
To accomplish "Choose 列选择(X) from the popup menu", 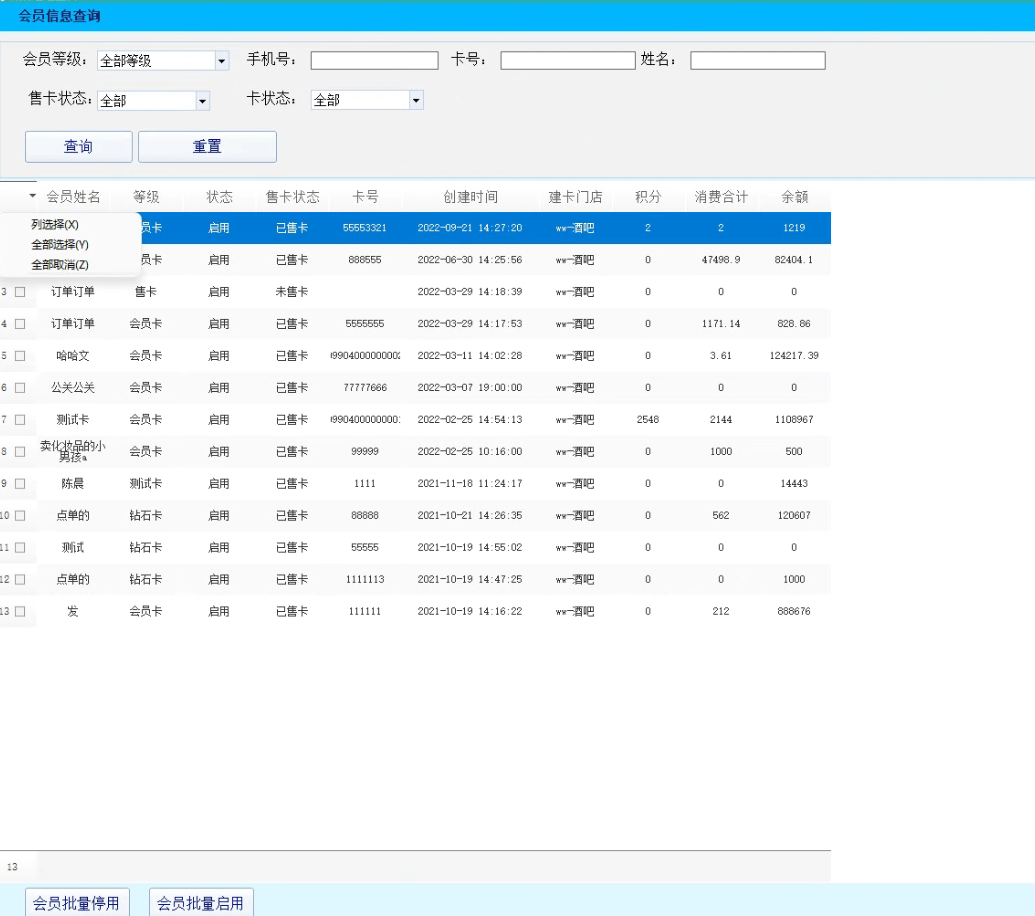I will (55, 224).
